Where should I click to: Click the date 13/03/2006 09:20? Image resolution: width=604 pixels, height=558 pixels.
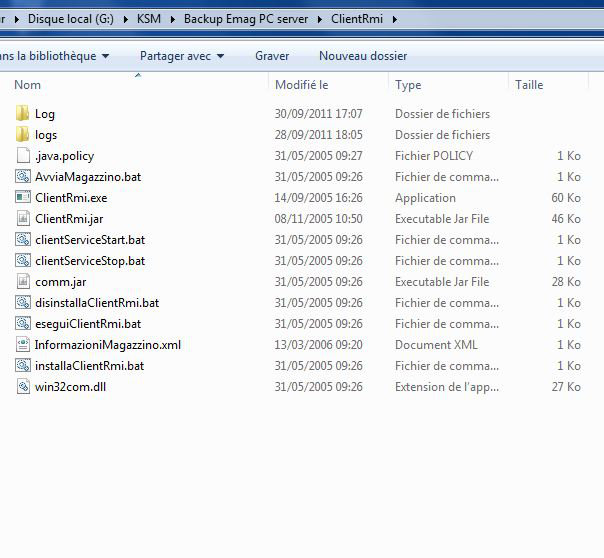(318, 345)
